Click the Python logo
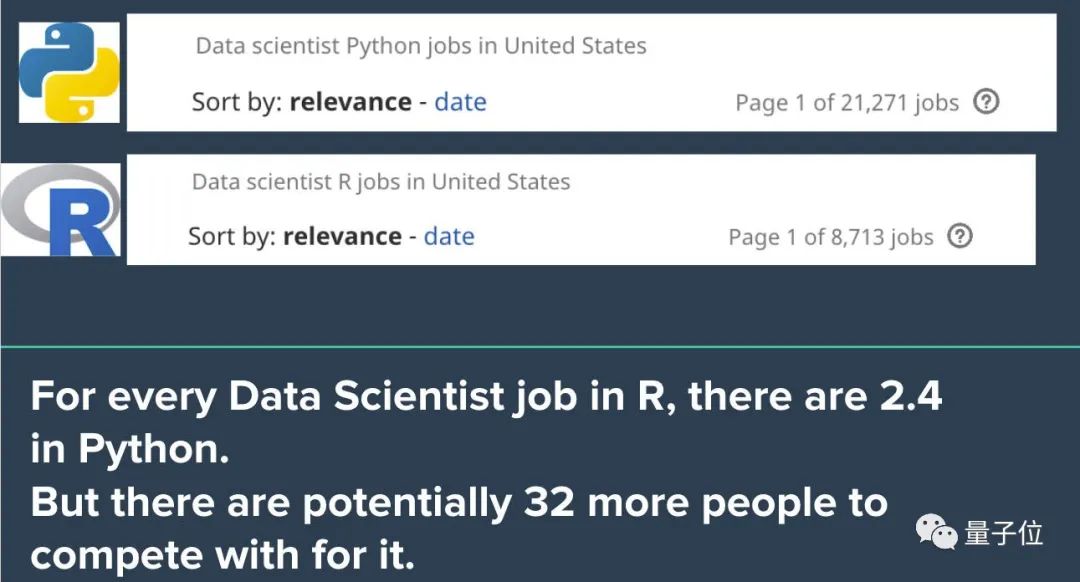This screenshot has height=582, width=1080. point(69,72)
